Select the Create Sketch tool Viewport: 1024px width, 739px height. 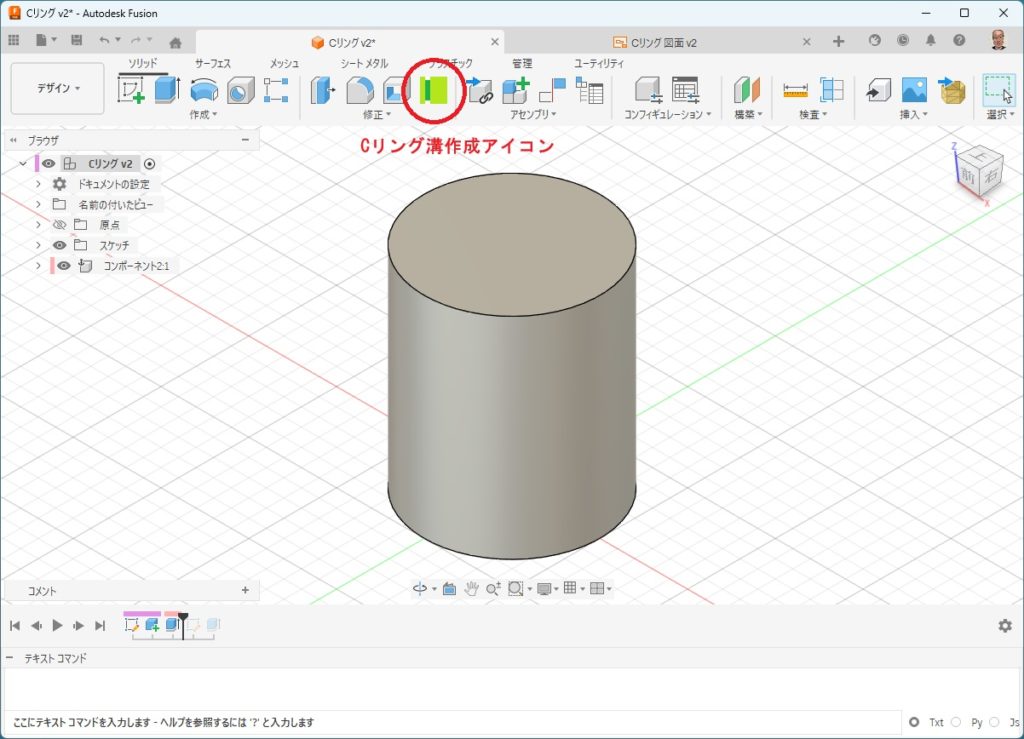(131, 91)
